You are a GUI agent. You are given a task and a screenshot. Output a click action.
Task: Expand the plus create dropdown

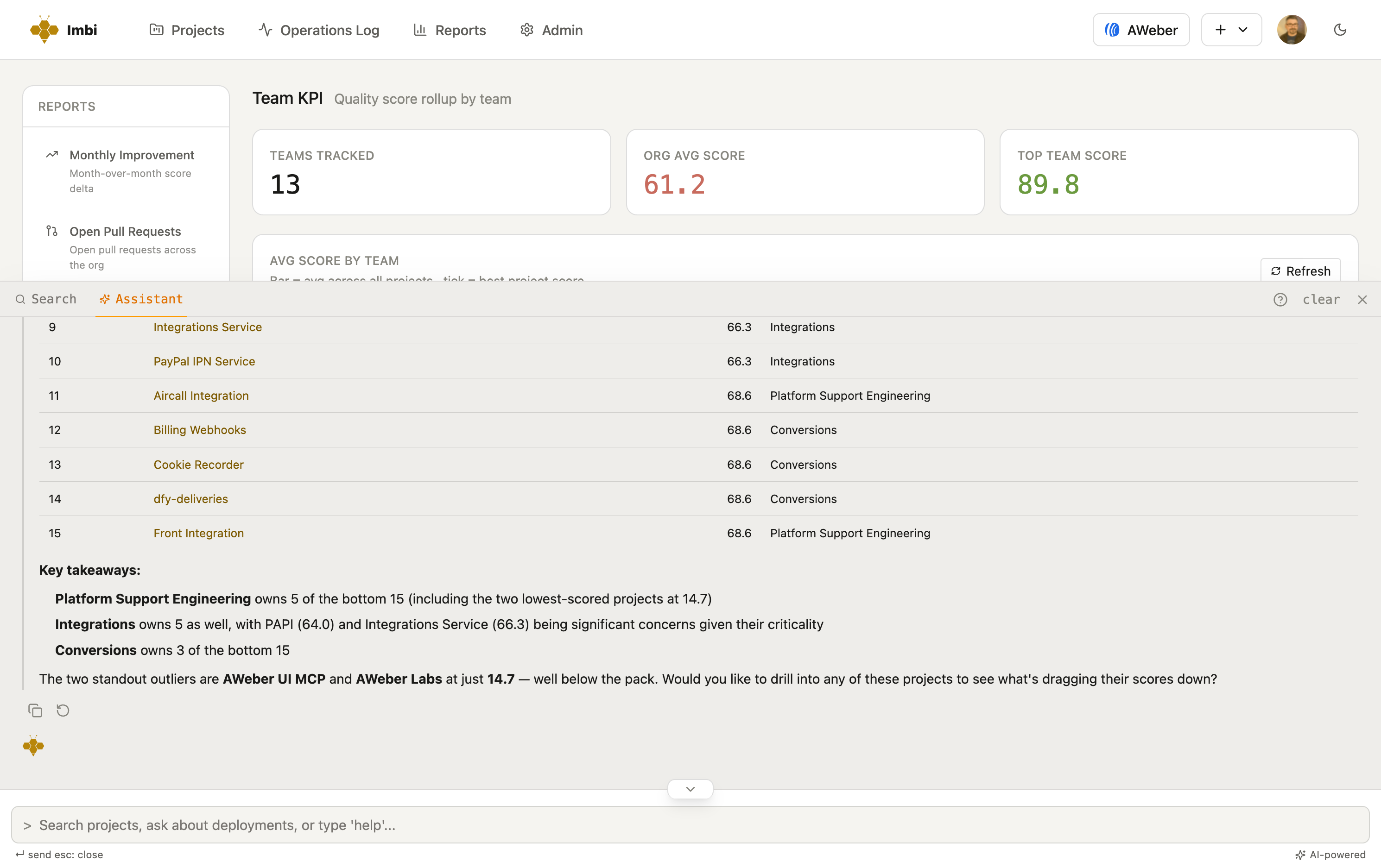[1231, 30]
